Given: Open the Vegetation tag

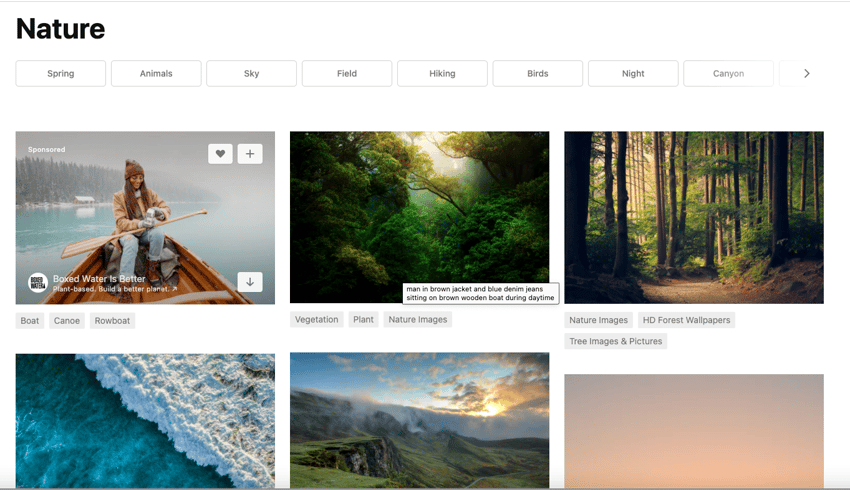Looking at the screenshot, I should pos(317,319).
